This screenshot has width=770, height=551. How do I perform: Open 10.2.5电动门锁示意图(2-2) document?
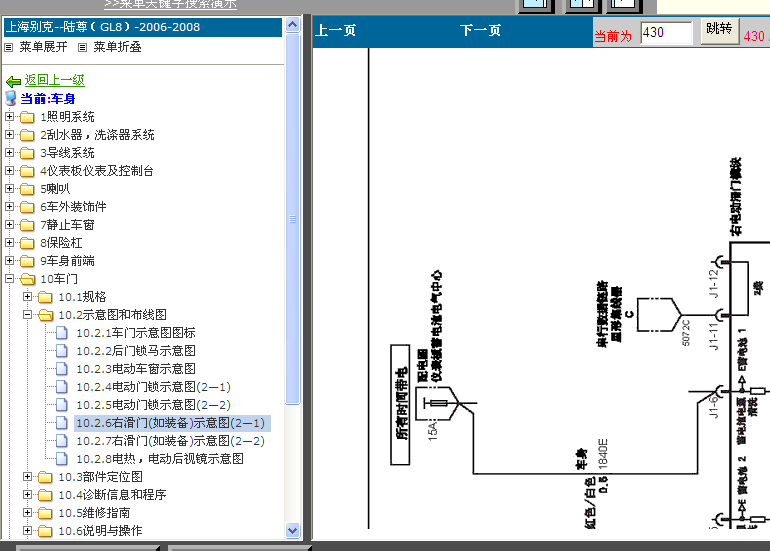point(153,405)
